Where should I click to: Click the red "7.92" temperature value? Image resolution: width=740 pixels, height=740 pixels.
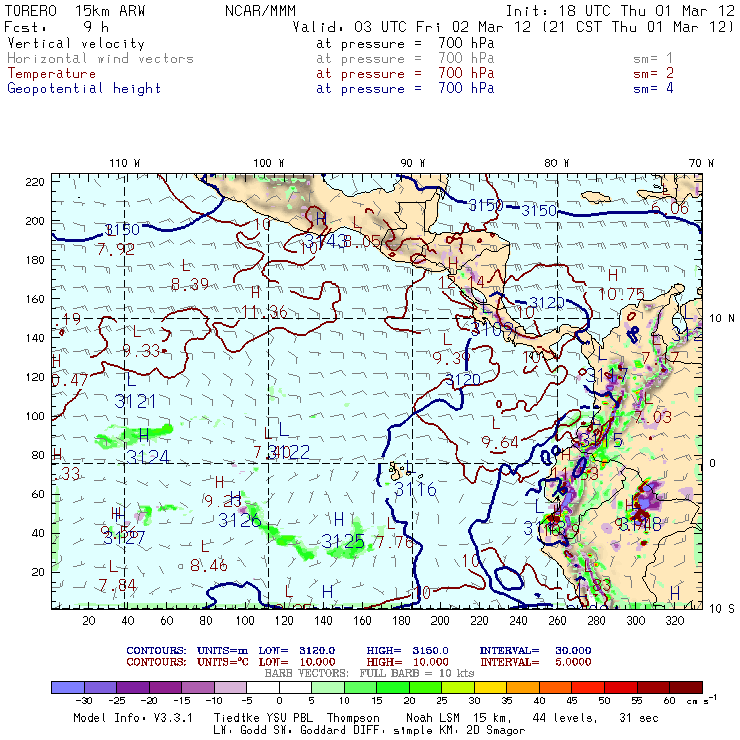(116, 249)
